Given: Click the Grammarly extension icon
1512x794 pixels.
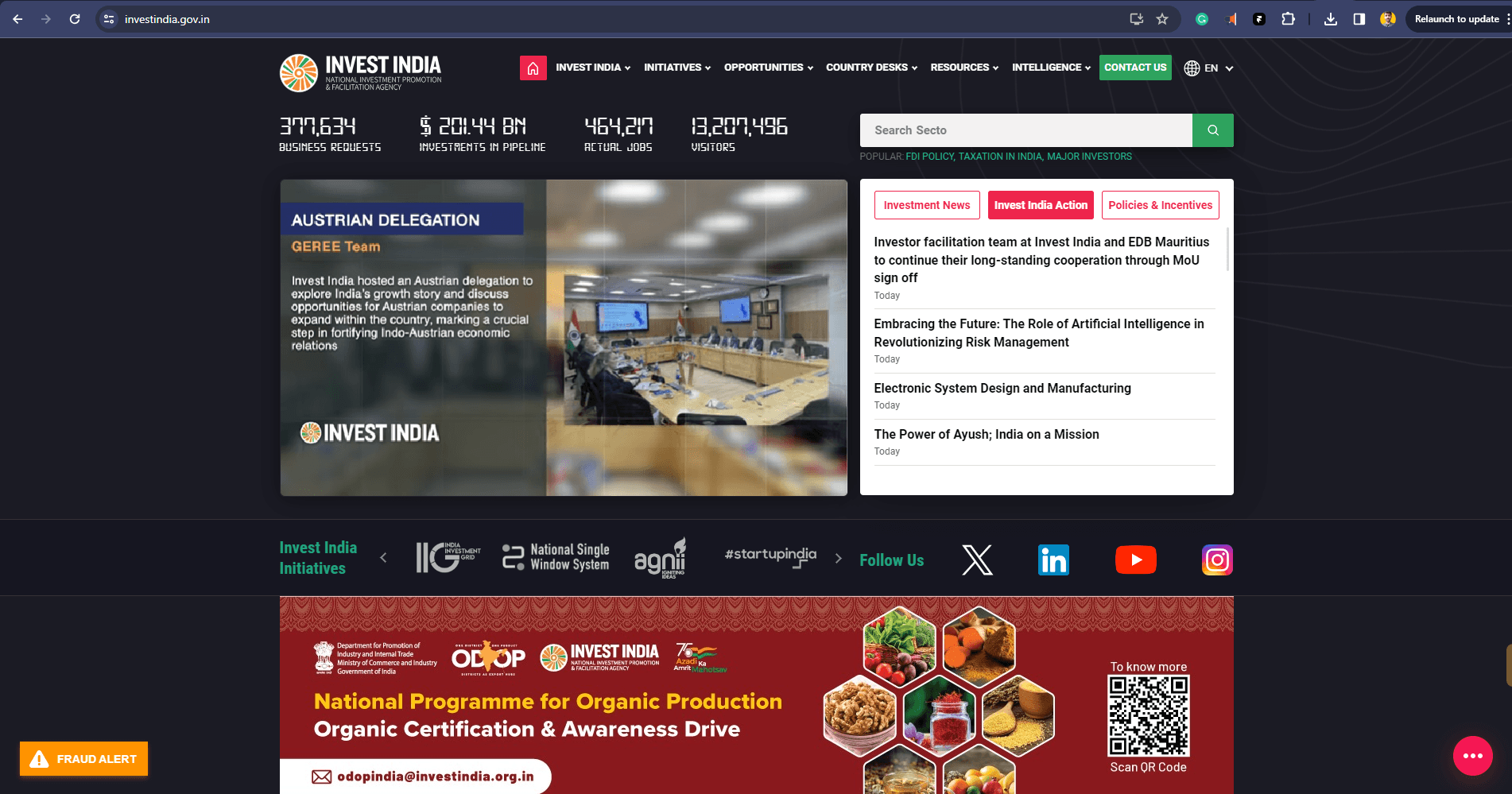Looking at the screenshot, I should (1202, 19).
